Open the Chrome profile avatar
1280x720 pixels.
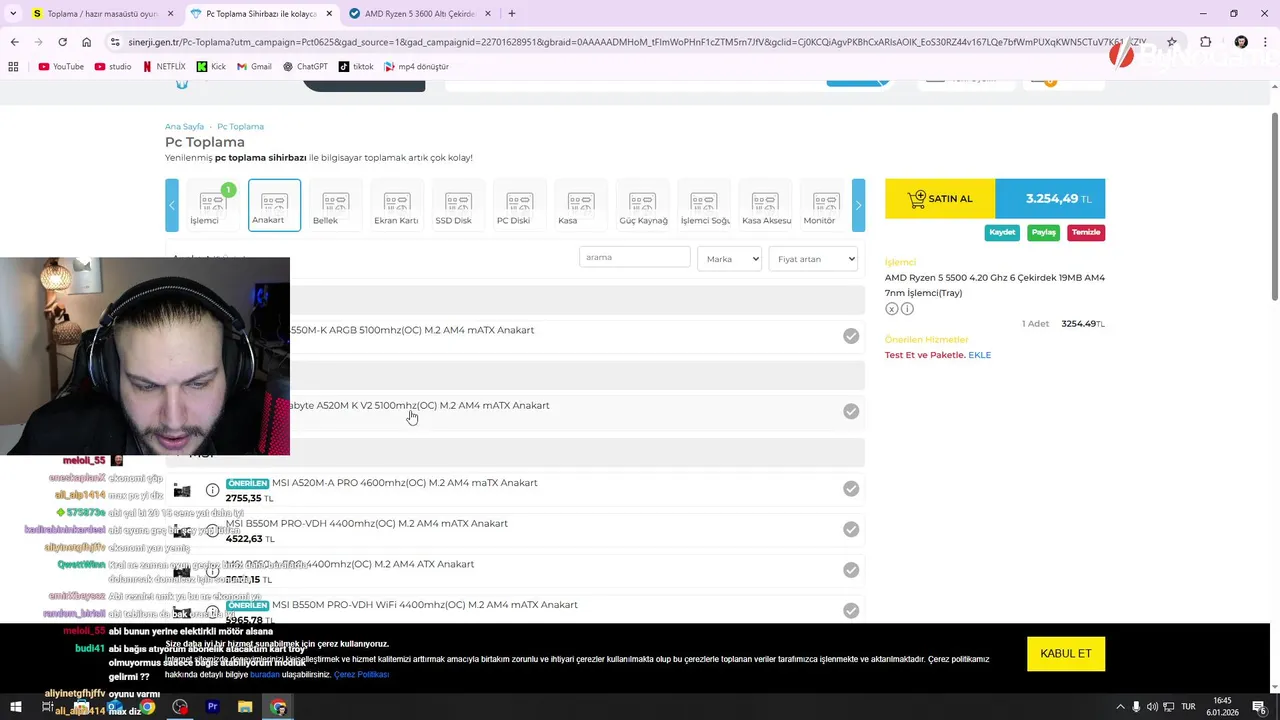coord(1241,42)
